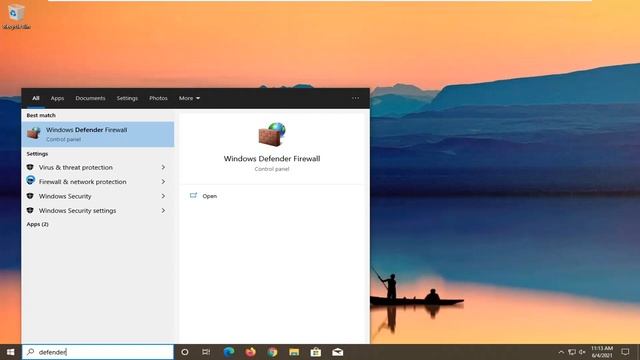Expand the Windows Security chevron
This screenshot has width=640, height=360.
tap(163, 196)
